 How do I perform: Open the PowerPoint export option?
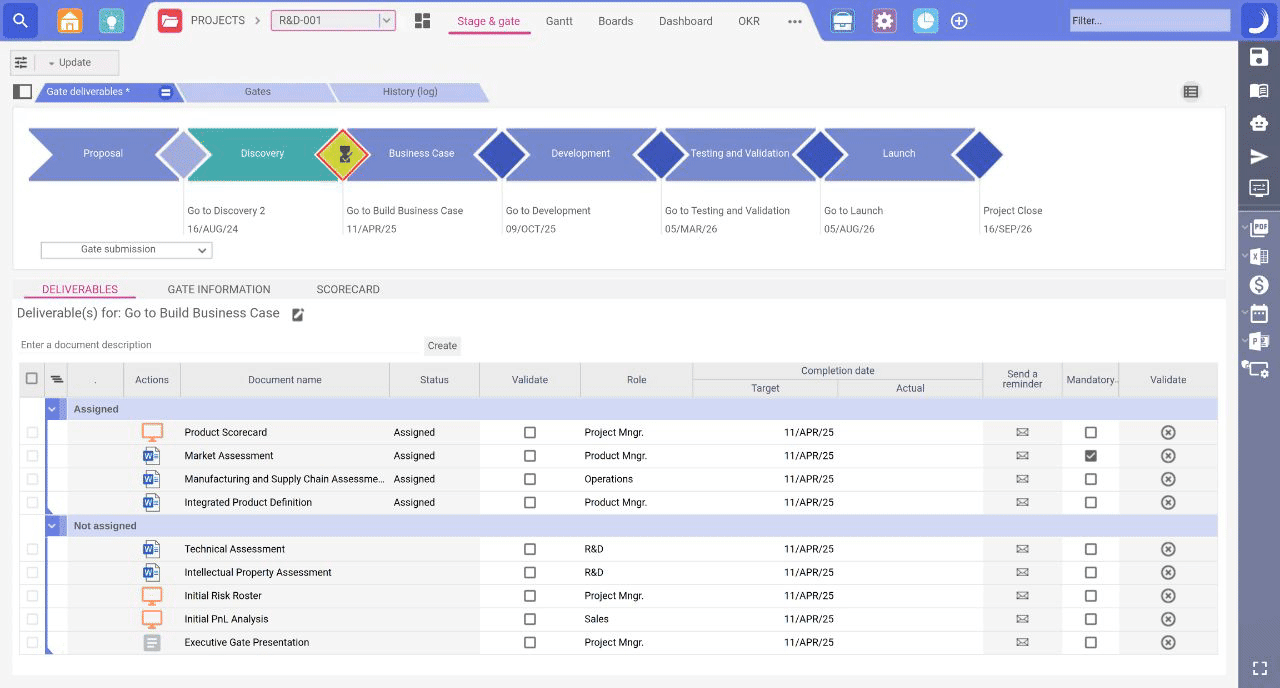[1259, 341]
